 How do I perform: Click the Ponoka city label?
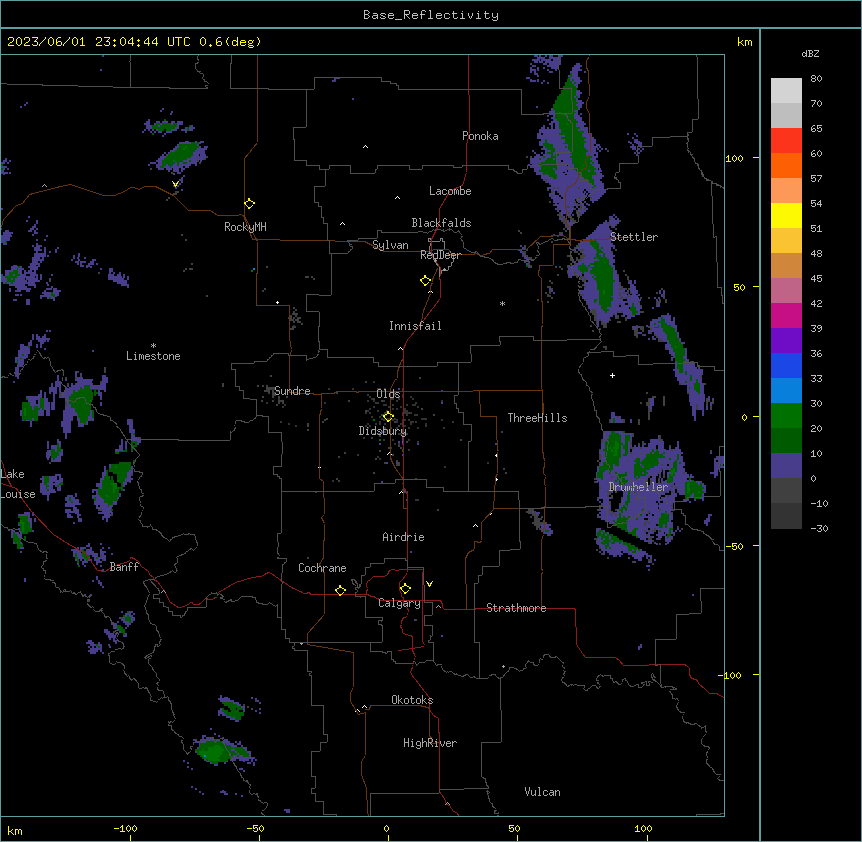click(480, 136)
